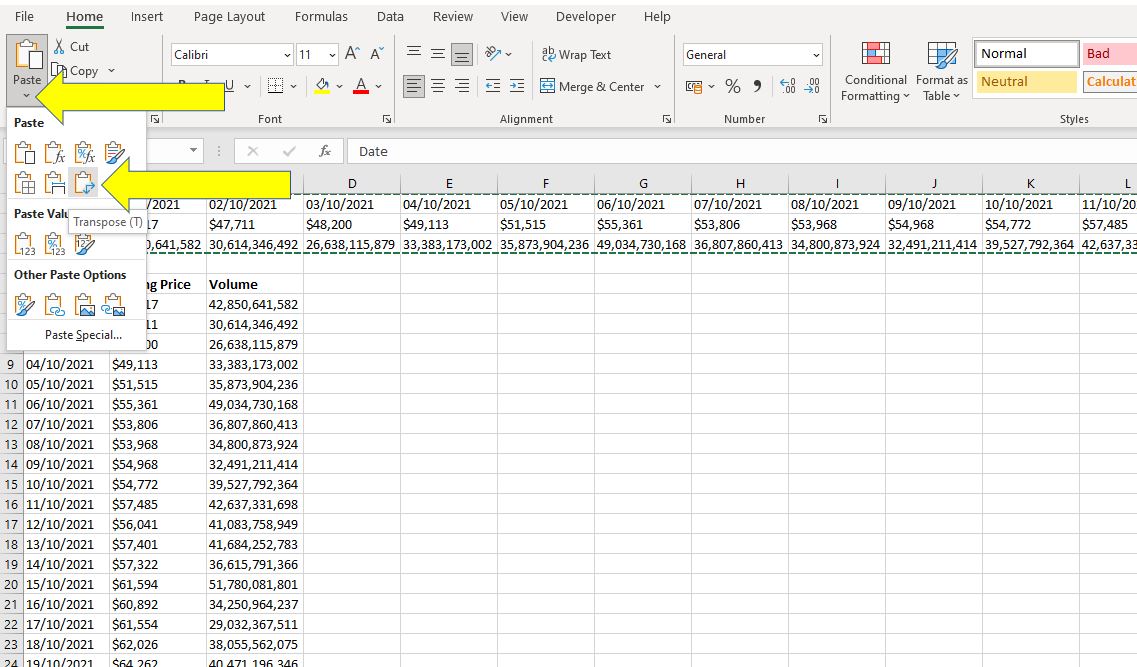
Task: Click the Paste Values 123 icon
Action: [25, 244]
